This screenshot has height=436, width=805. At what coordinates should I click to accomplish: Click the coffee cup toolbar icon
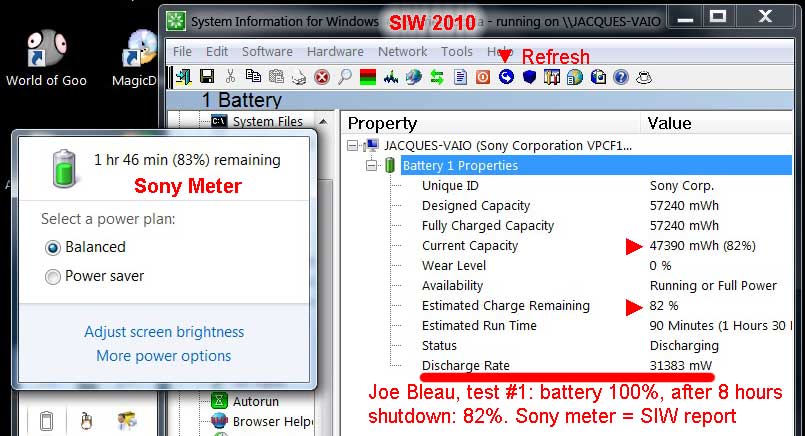644,78
